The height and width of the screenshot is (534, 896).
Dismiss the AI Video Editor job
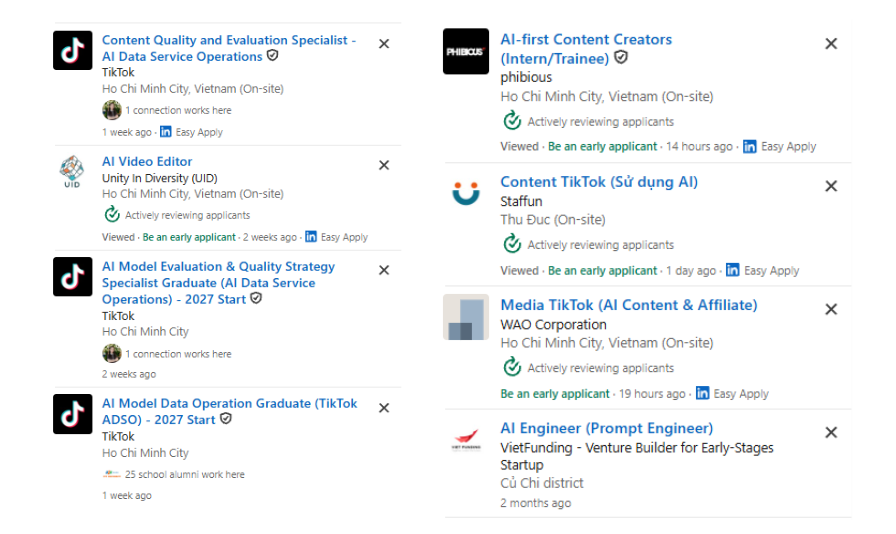pyautogui.click(x=384, y=165)
